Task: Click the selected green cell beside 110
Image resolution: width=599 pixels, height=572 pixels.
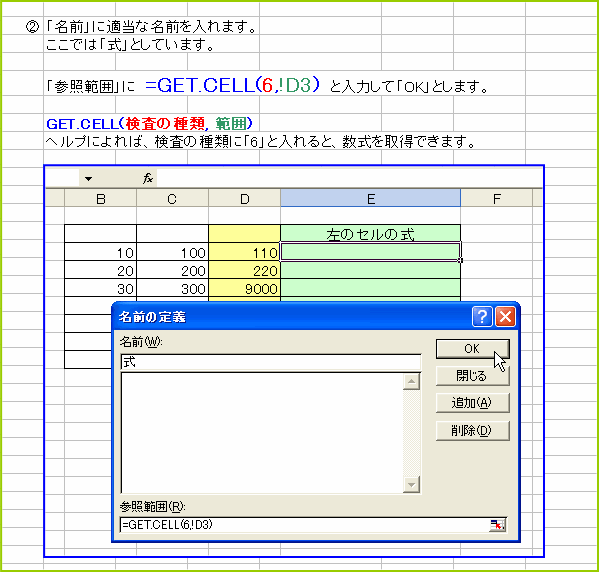Action: pyautogui.click(x=371, y=252)
